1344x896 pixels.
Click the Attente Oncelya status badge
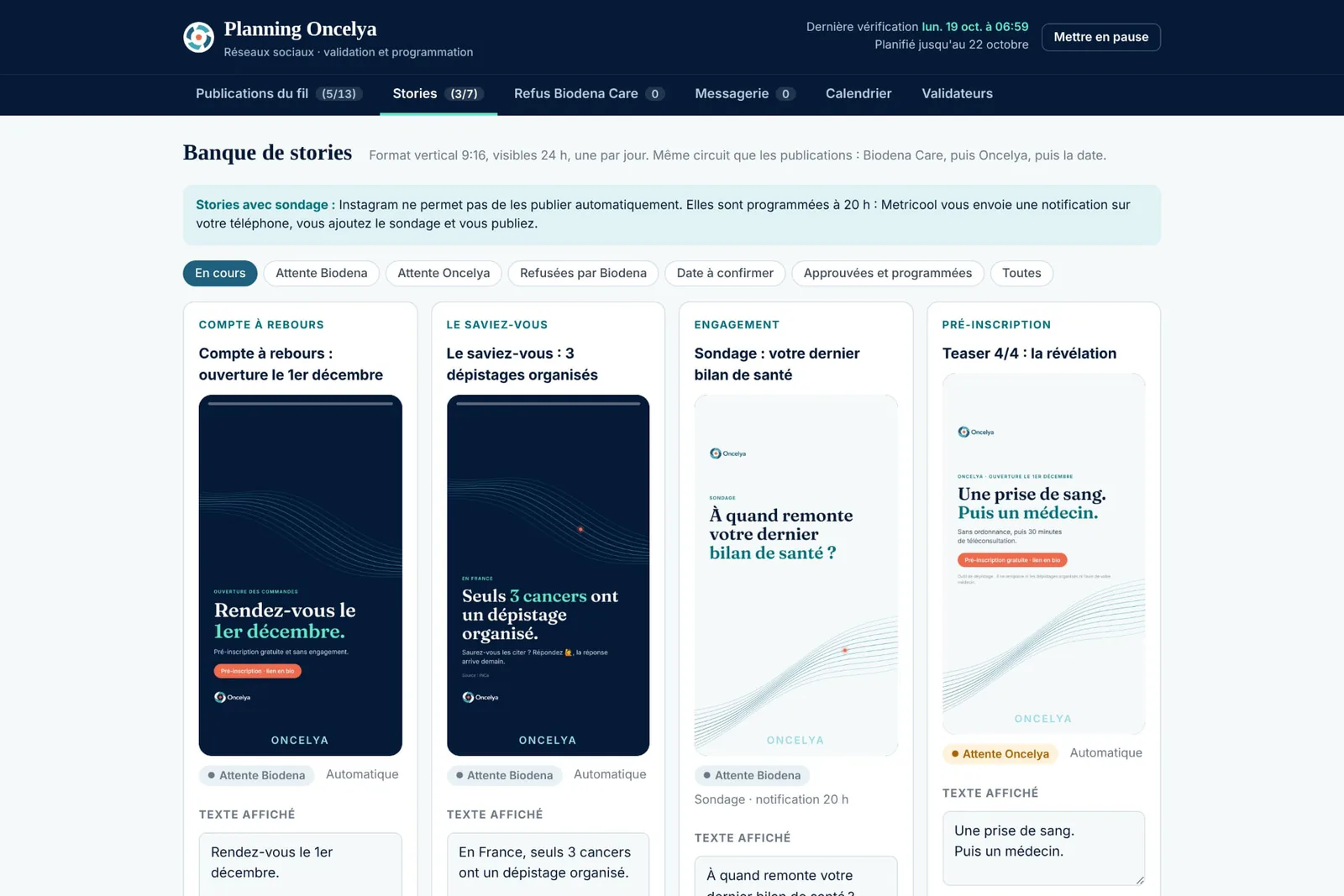[1000, 754]
